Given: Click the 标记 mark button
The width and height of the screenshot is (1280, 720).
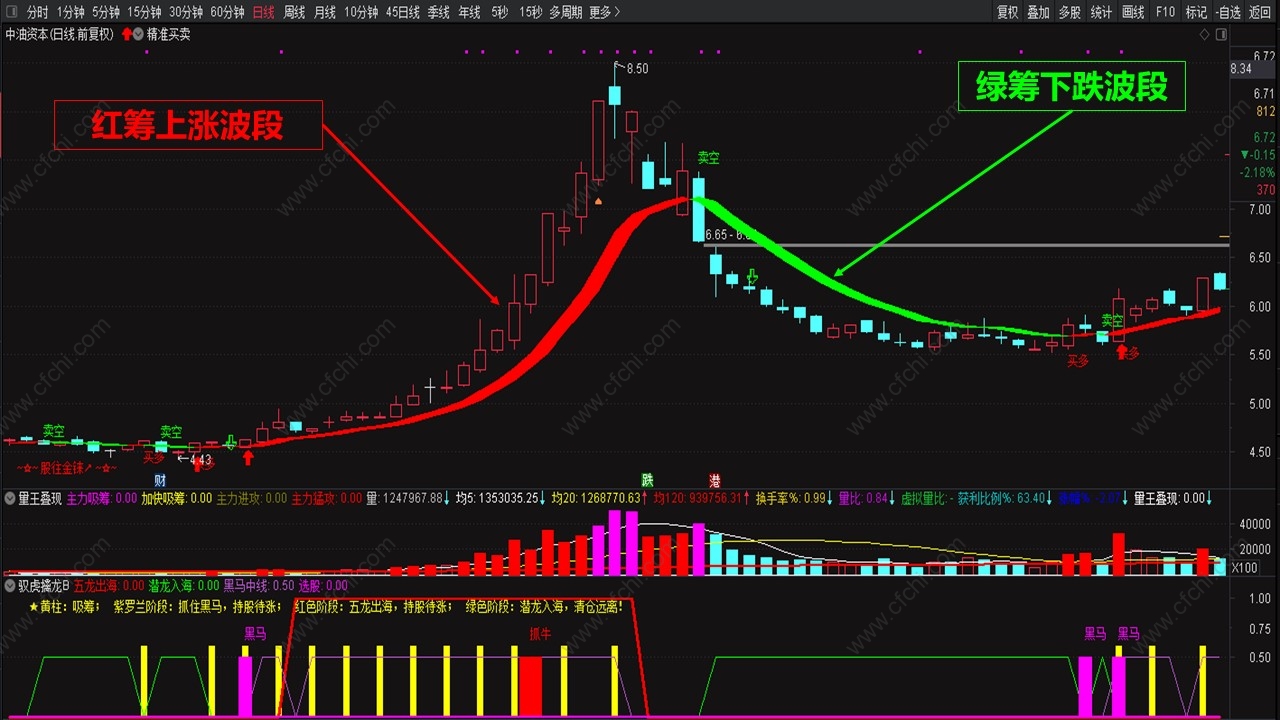Looking at the screenshot, I should [1196, 12].
